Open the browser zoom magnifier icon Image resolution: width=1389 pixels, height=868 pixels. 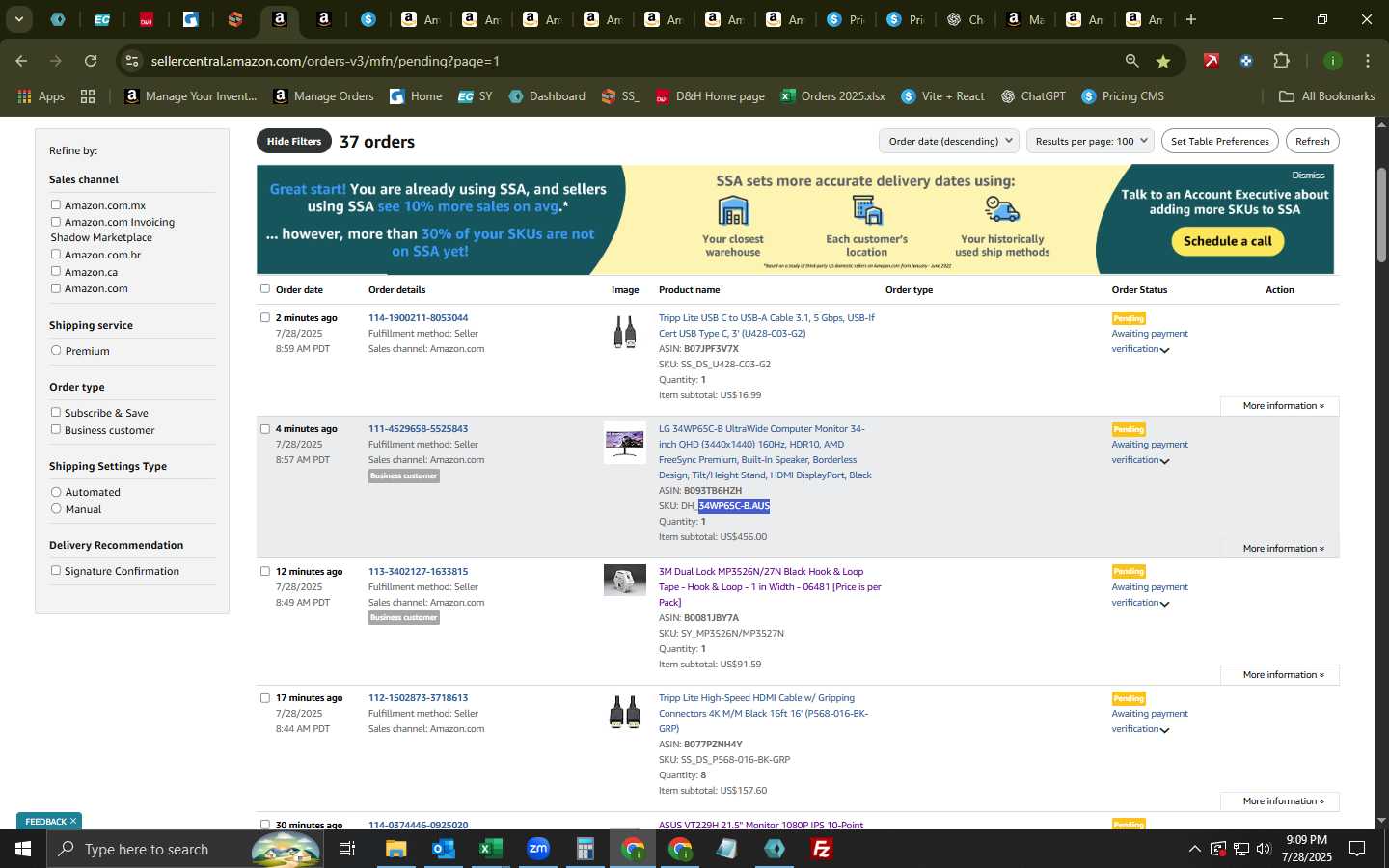click(1131, 61)
